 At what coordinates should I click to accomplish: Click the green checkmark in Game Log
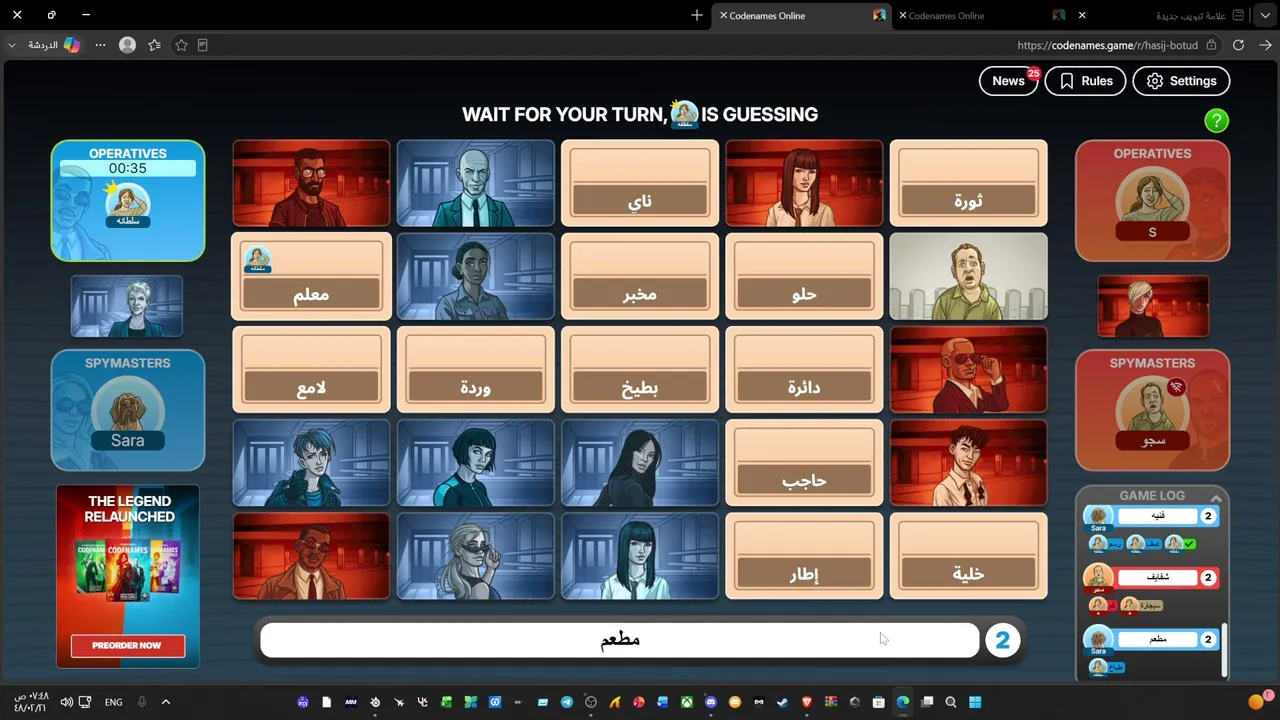(x=1188, y=544)
